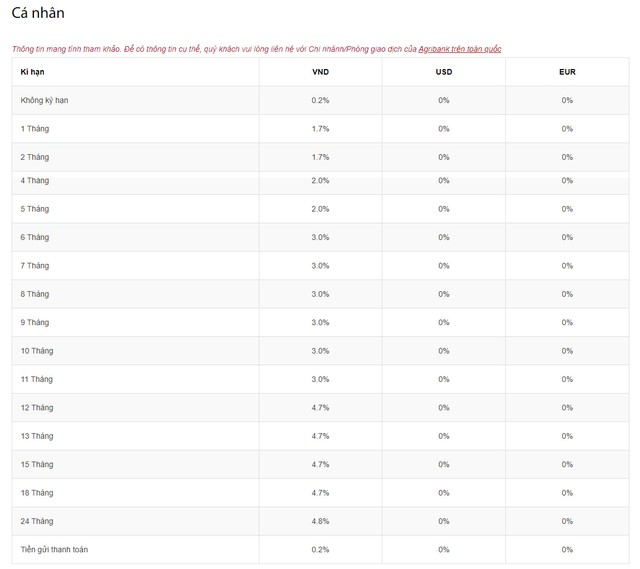Screen dimensions: 640x569
Task: Click the Không kỳ hạn row label
Action: [x=44, y=100]
